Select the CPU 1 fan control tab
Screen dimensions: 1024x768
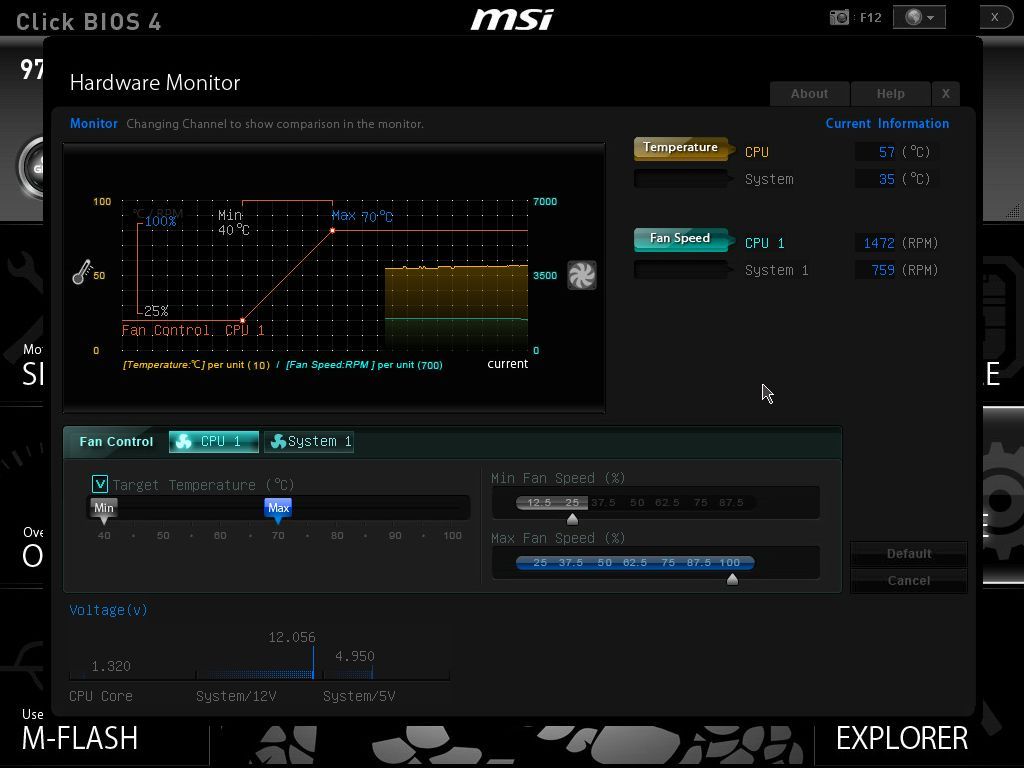point(214,441)
